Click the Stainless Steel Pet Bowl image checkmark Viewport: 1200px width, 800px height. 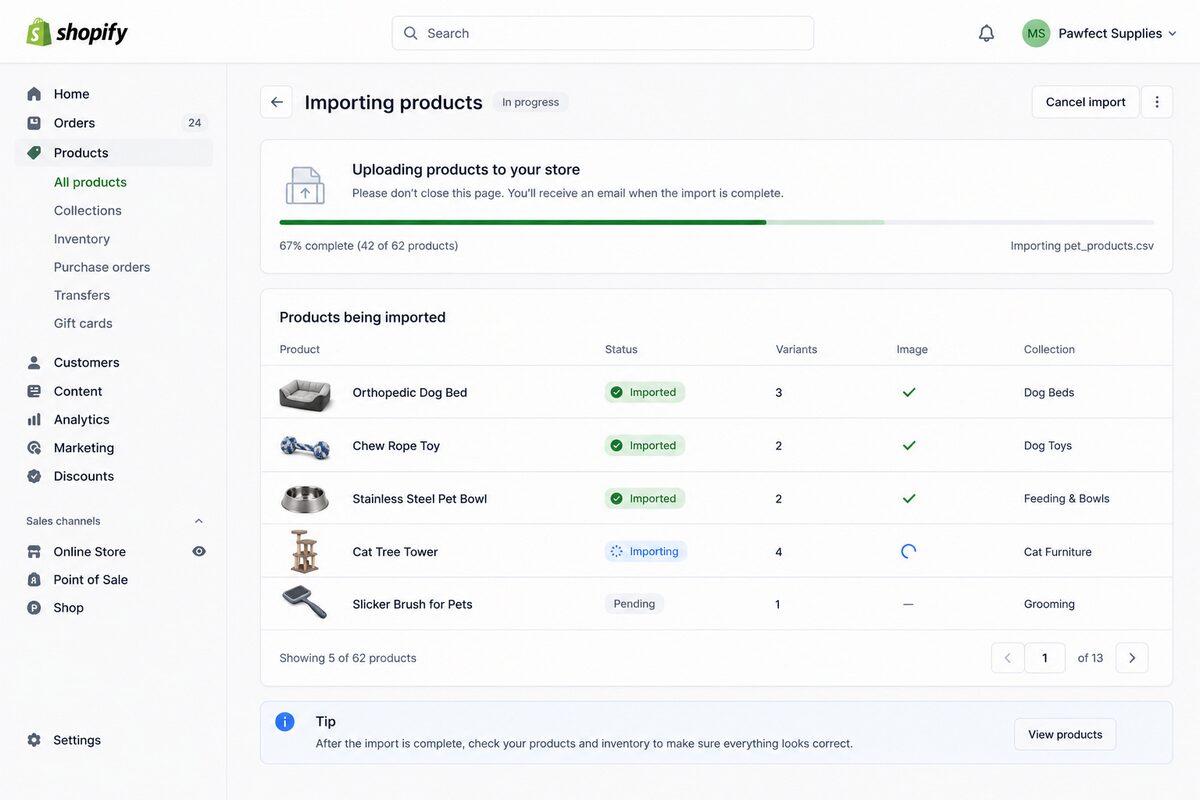pyautogui.click(x=909, y=498)
